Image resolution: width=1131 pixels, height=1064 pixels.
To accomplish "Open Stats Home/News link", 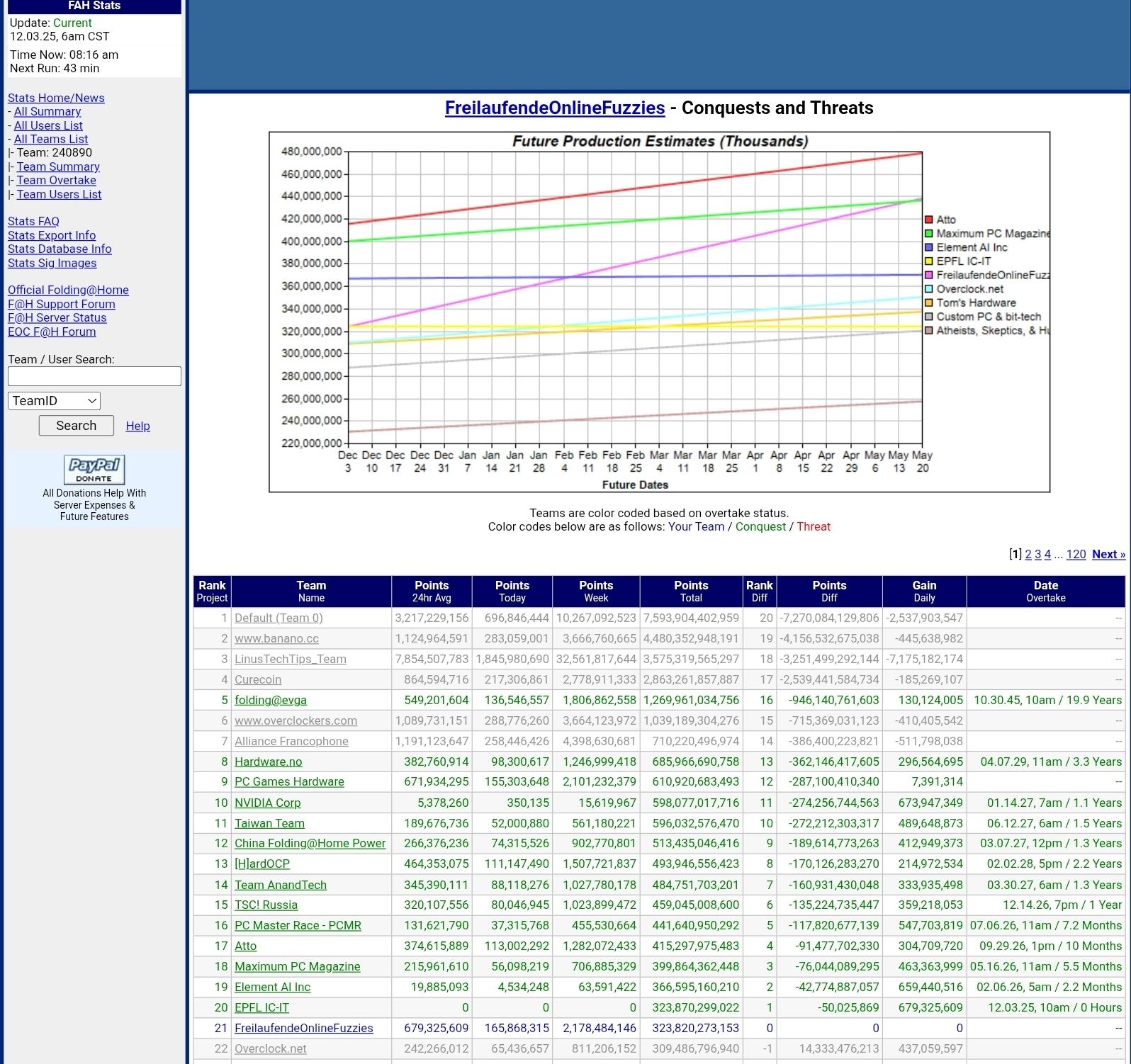I will (x=56, y=98).
